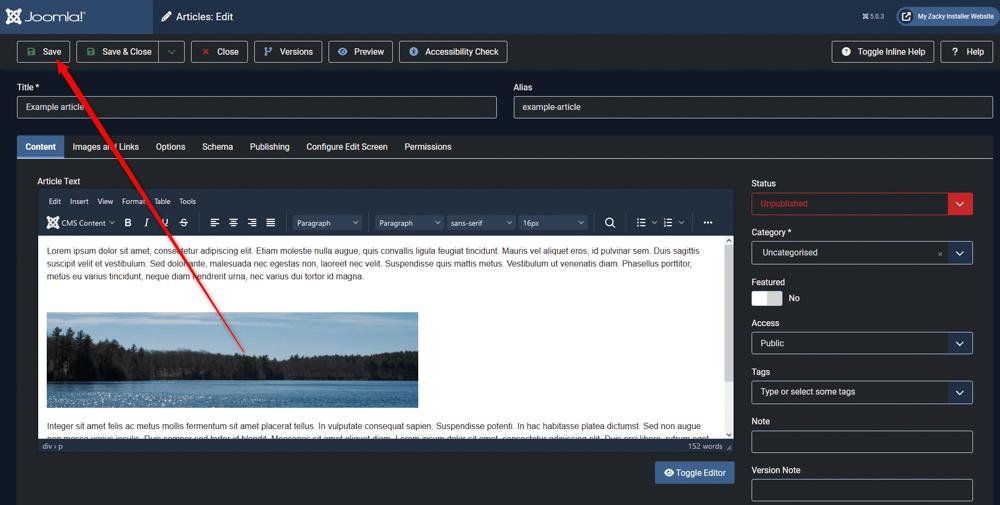Click the Title input field
This screenshot has height=505, width=1000.
tap(256, 107)
